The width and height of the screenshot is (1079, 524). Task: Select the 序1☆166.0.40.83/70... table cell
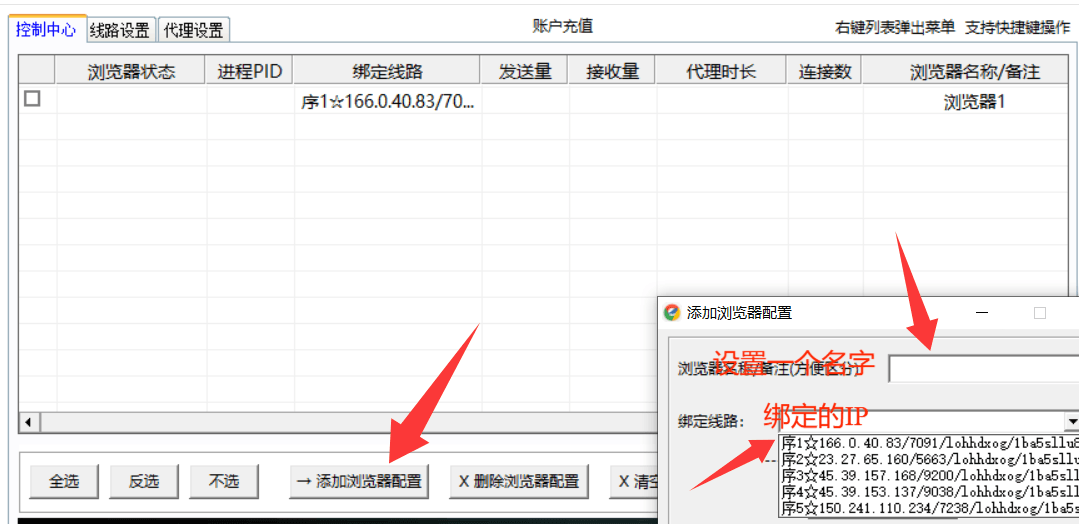pos(387,102)
